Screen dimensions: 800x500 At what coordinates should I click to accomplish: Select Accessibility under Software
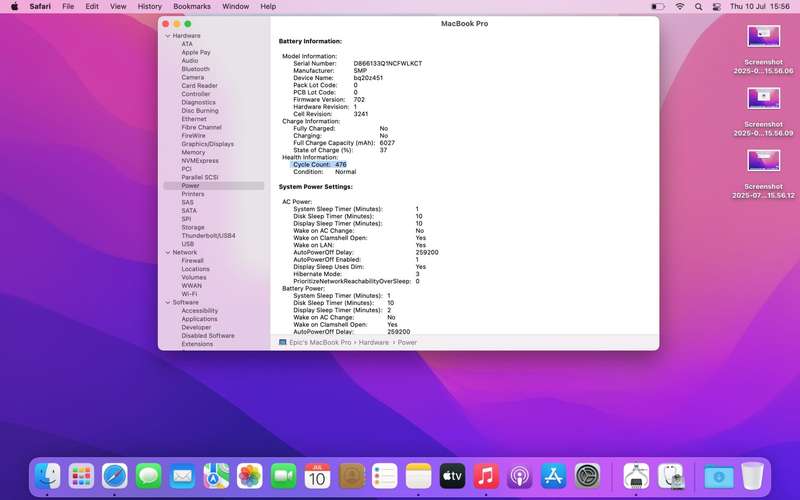199,310
